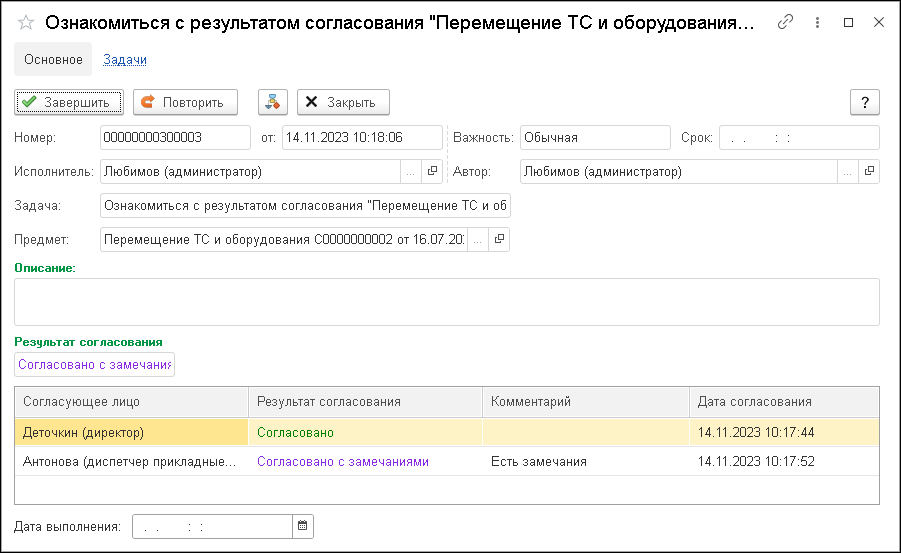Open the Задачи link tab

pyautogui.click(x=125, y=59)
